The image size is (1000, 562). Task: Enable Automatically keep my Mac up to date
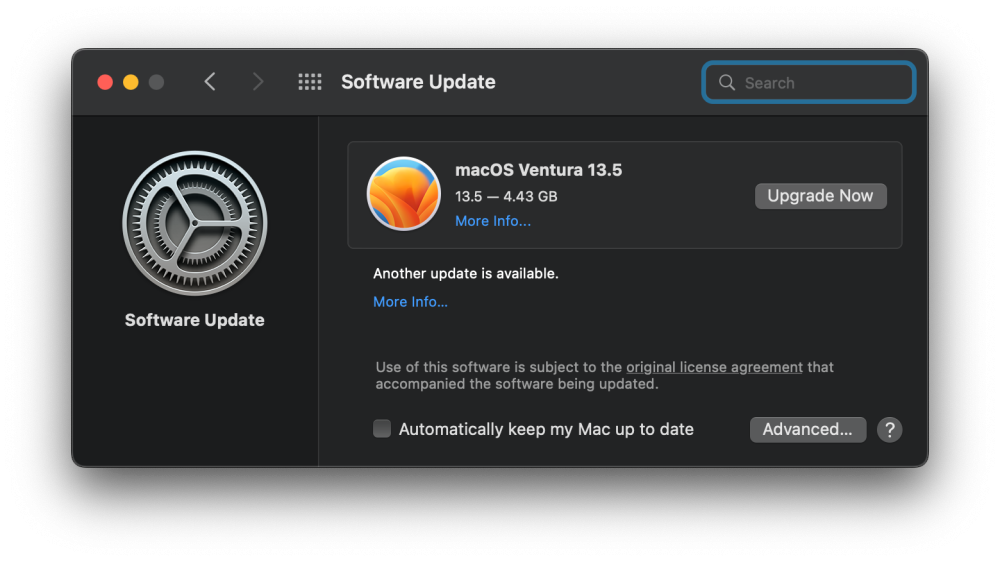(x=382, y=429)
